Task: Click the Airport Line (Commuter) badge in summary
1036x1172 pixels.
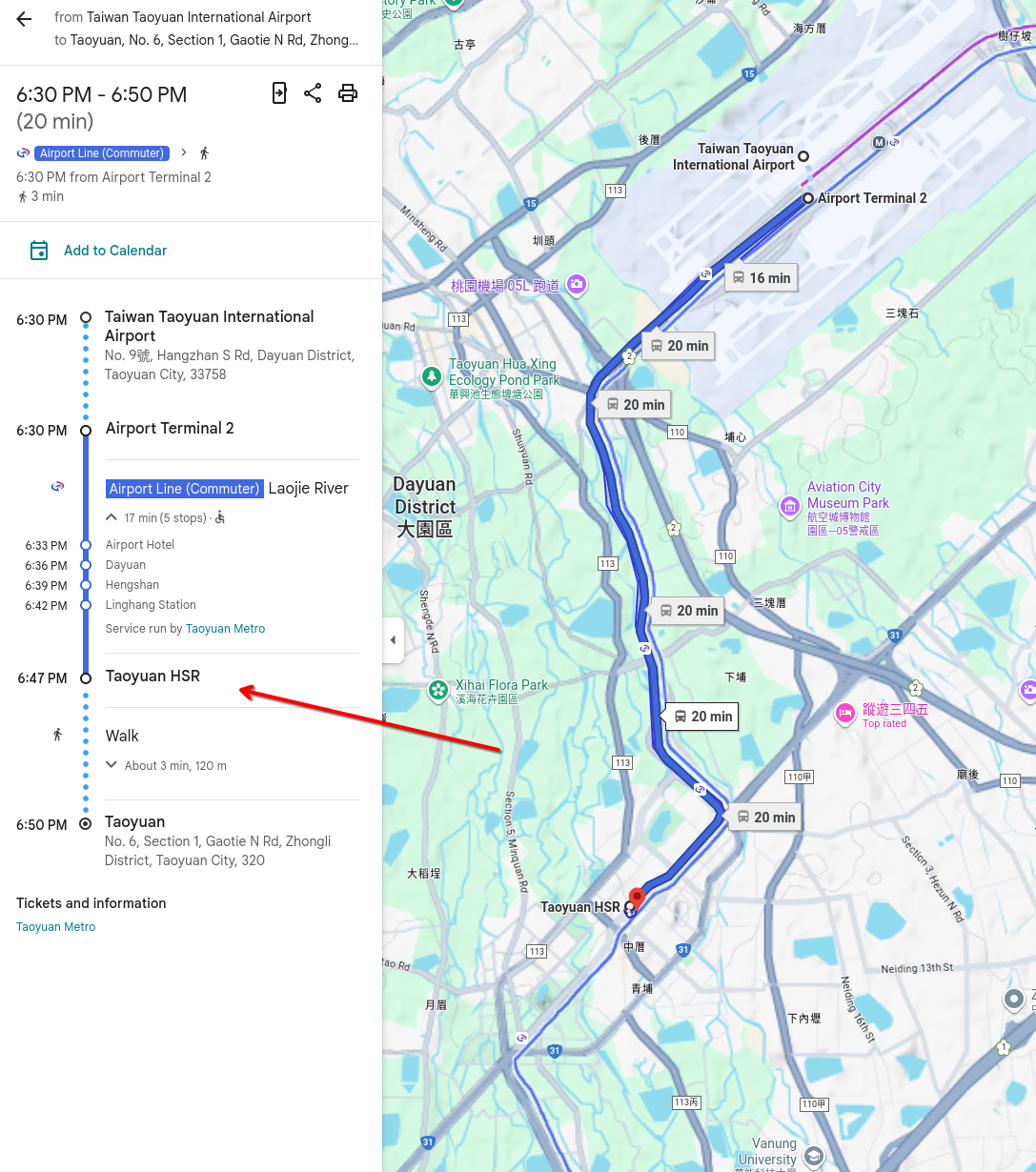Action: (102, 153)
